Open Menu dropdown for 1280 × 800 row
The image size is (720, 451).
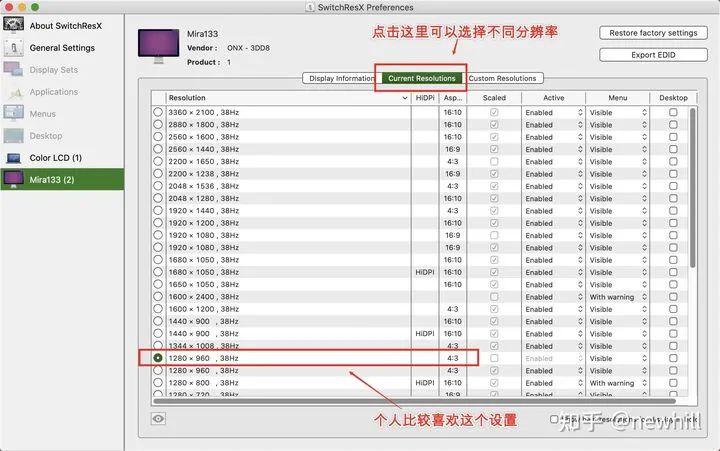(618, 383)
